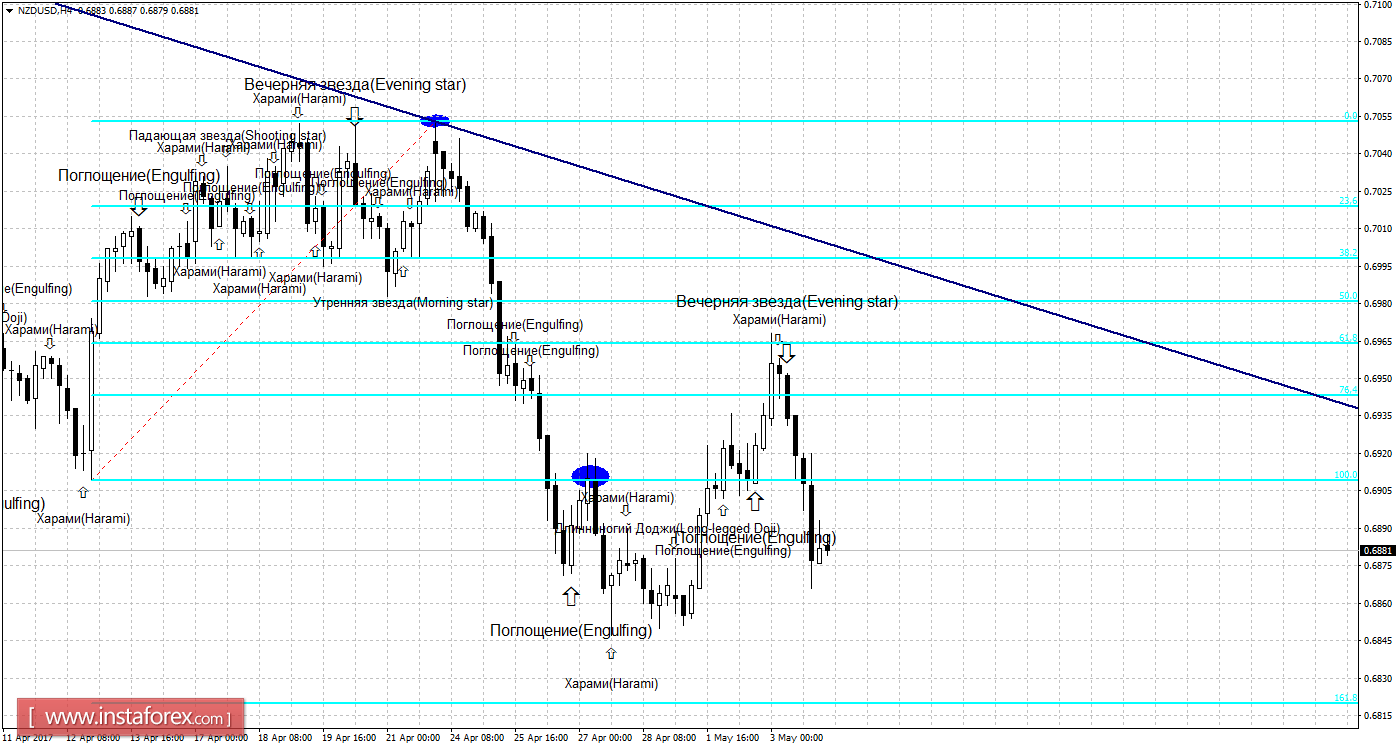The height and width of the screenshot is (749, 1398).
Task: Click the Fibonacci 23.6 level label
Action: (1348, 201)
